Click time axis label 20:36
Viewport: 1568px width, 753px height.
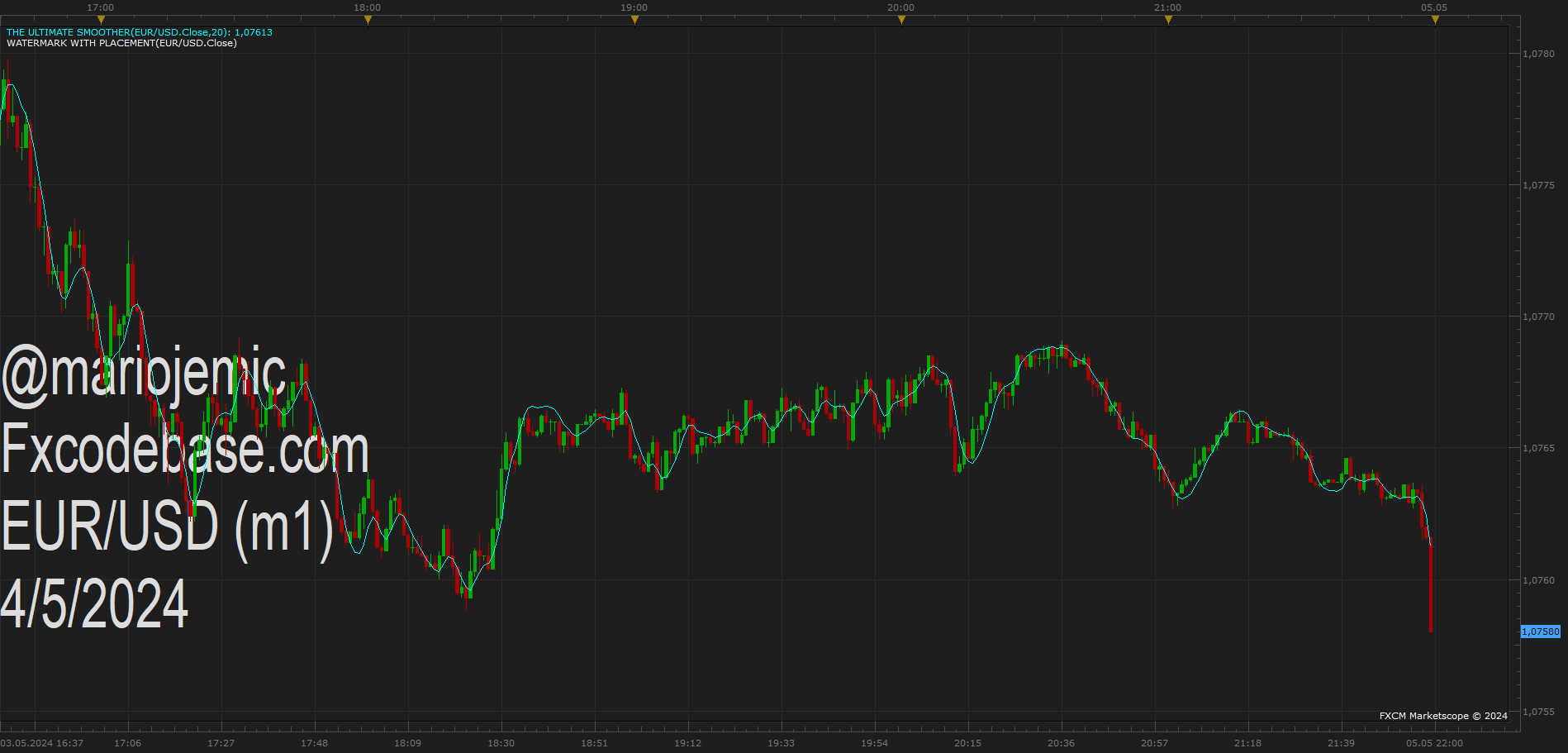point(1061,743)
